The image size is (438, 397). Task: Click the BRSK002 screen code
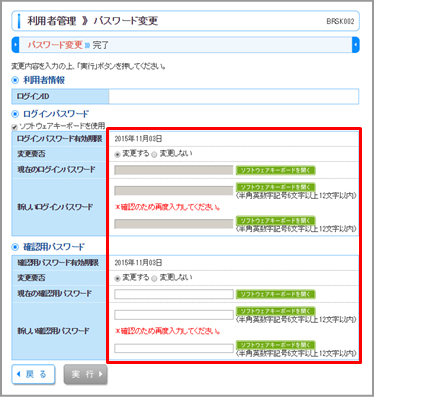click(x=340, y=21)
